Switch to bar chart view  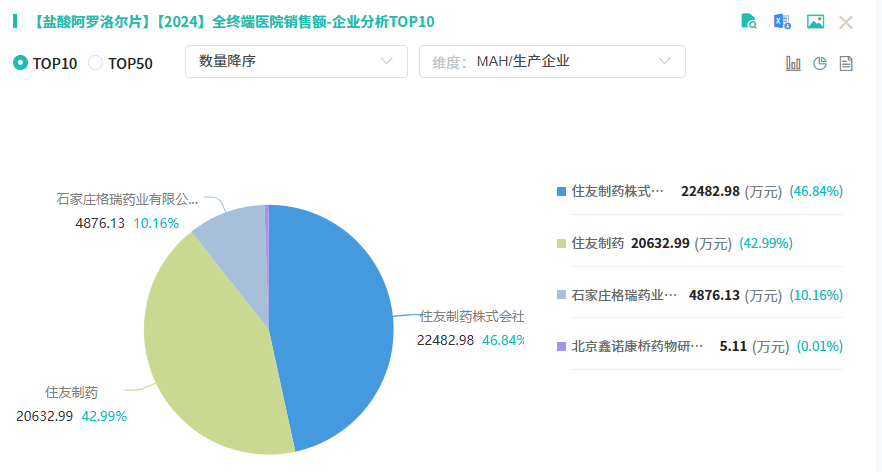tap(794, 63)
